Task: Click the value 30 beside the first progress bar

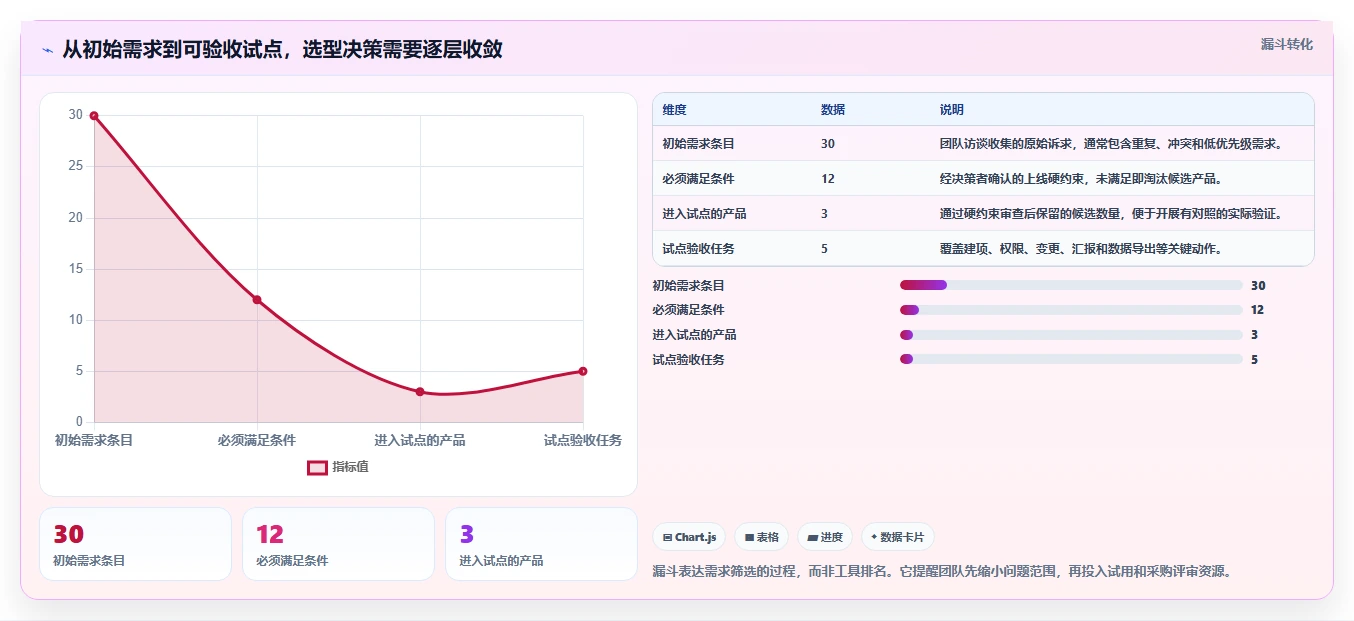Action: [1258, 285]
